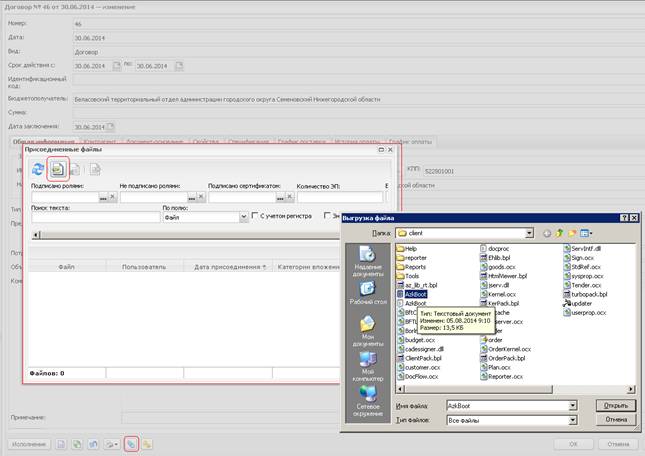The height and width of the screenshot is (456, 645).
Task: Click the highlighted attach file icon
Action: (58, 170)
